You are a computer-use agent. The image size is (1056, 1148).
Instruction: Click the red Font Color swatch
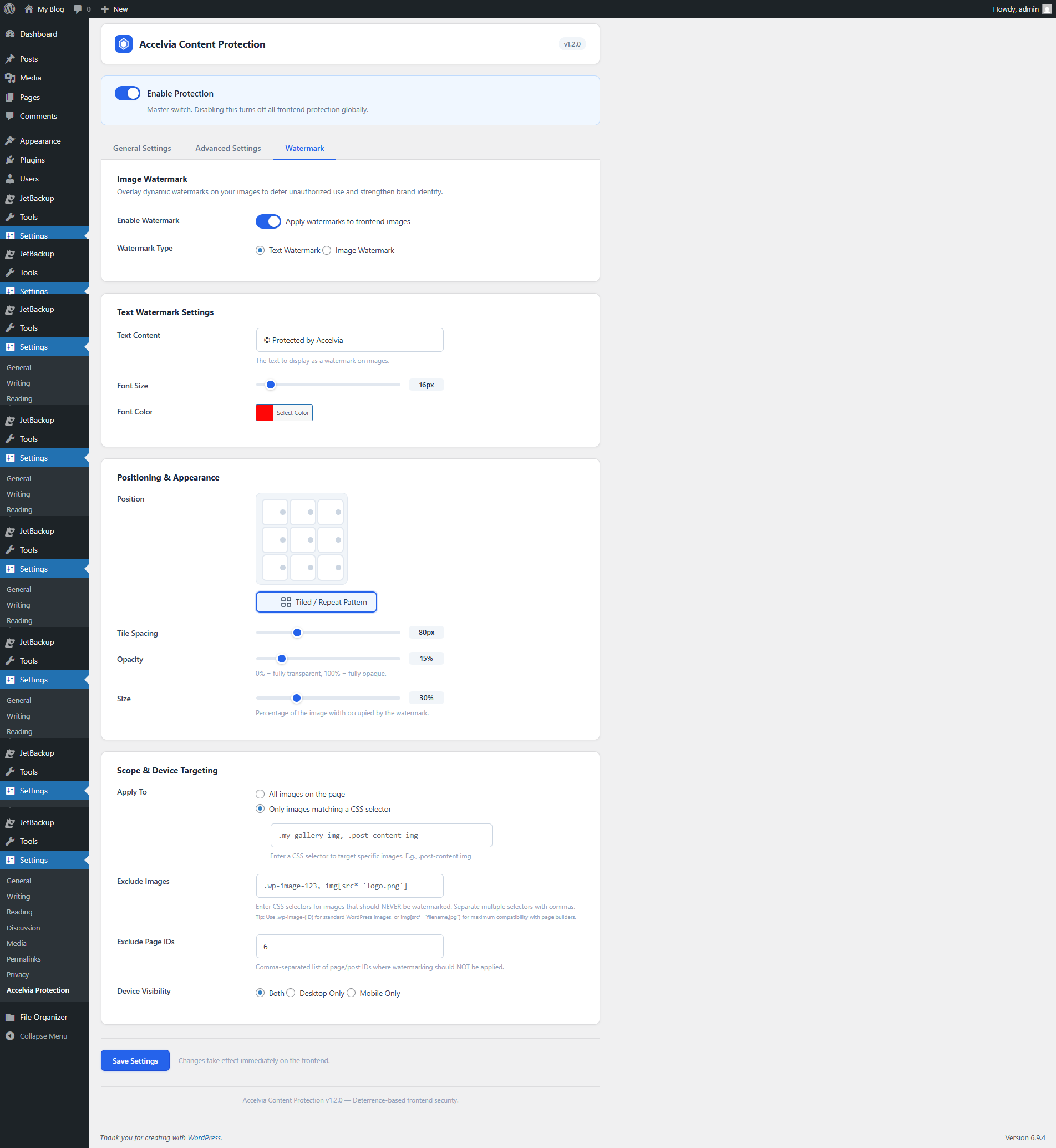tap(265, 413)
